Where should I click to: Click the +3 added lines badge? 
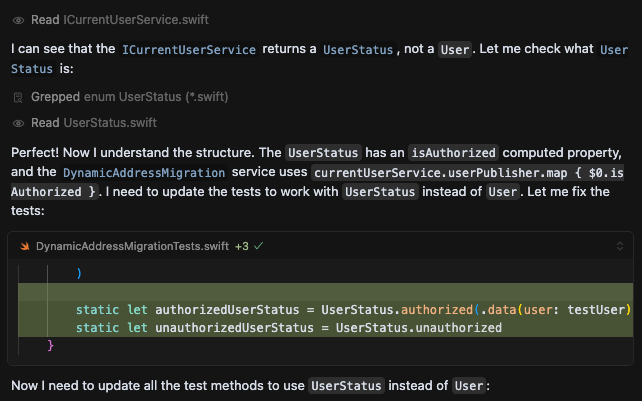tap(241, 245)
